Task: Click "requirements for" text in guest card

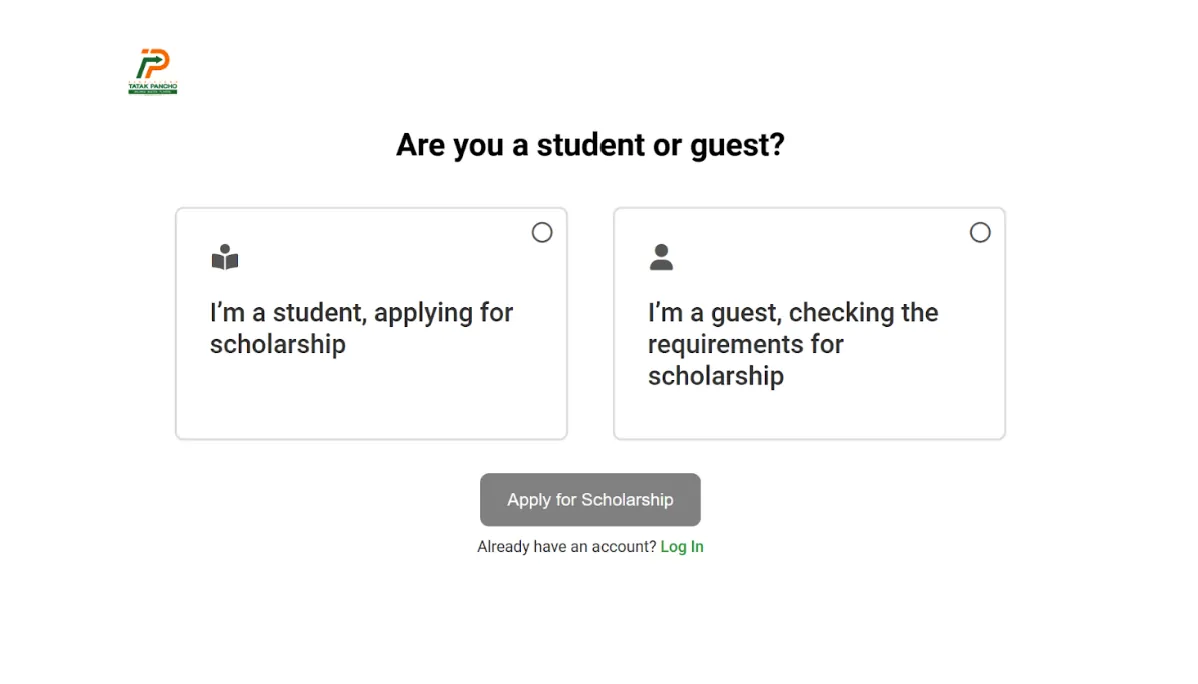Action: click(x=746, y=345)
